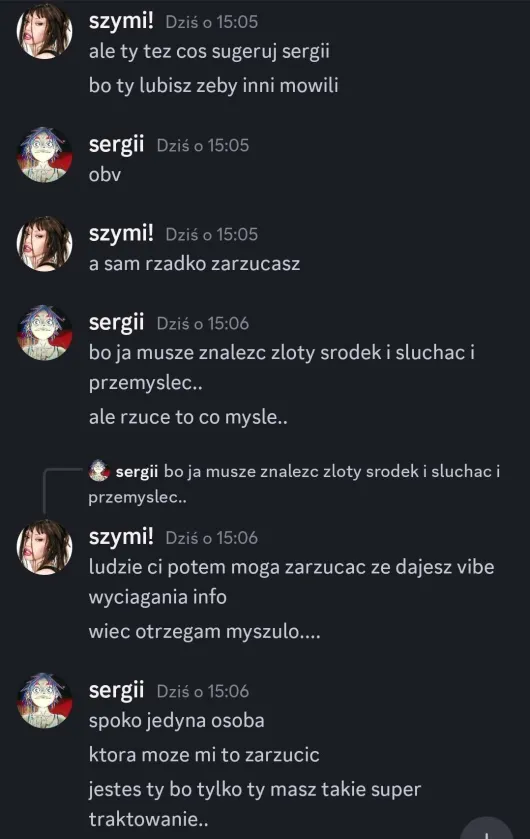Open username szymi! on the first message
This screenshot has width=530, height=839.
pos(121,21)
